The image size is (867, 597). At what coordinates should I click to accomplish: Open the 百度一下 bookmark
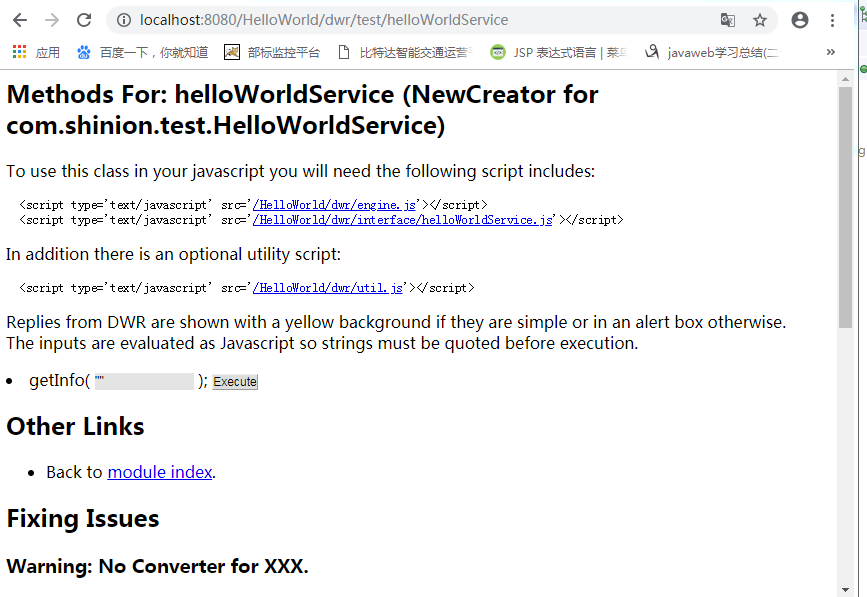point(143,53)
